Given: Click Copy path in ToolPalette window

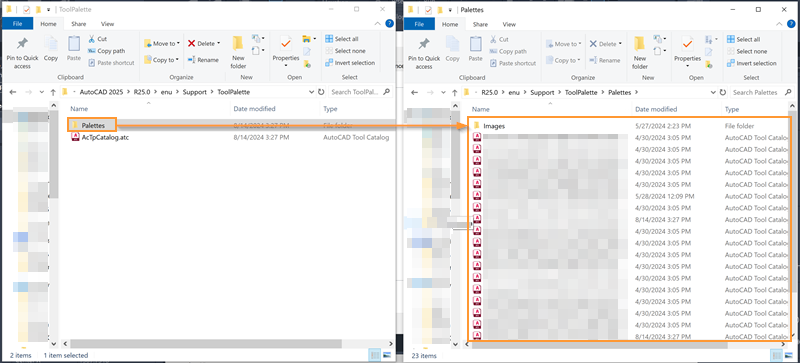Looking at the screenshot, I should (x=106, y=51).
